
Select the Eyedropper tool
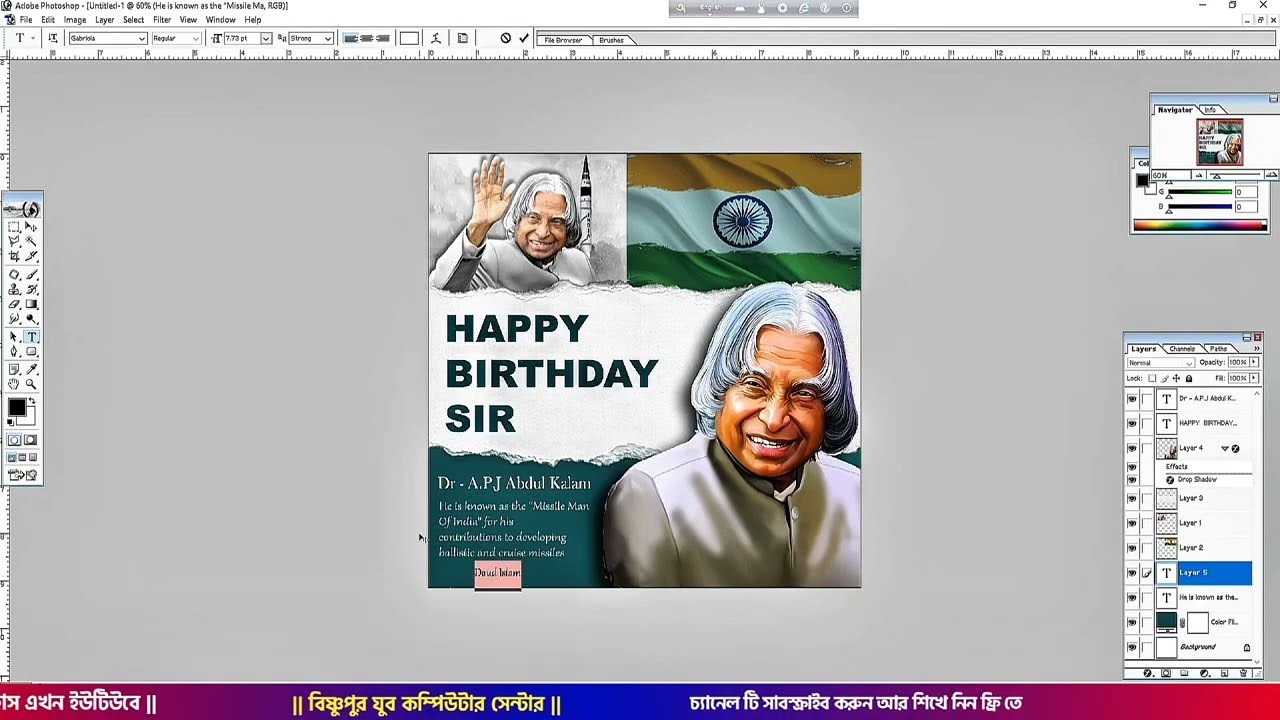31,369
